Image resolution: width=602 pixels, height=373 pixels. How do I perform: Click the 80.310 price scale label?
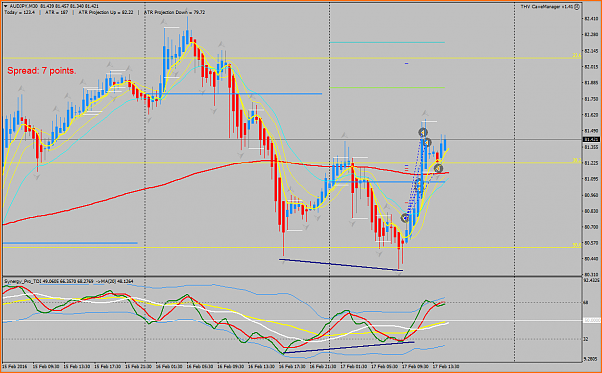point(591,275)
